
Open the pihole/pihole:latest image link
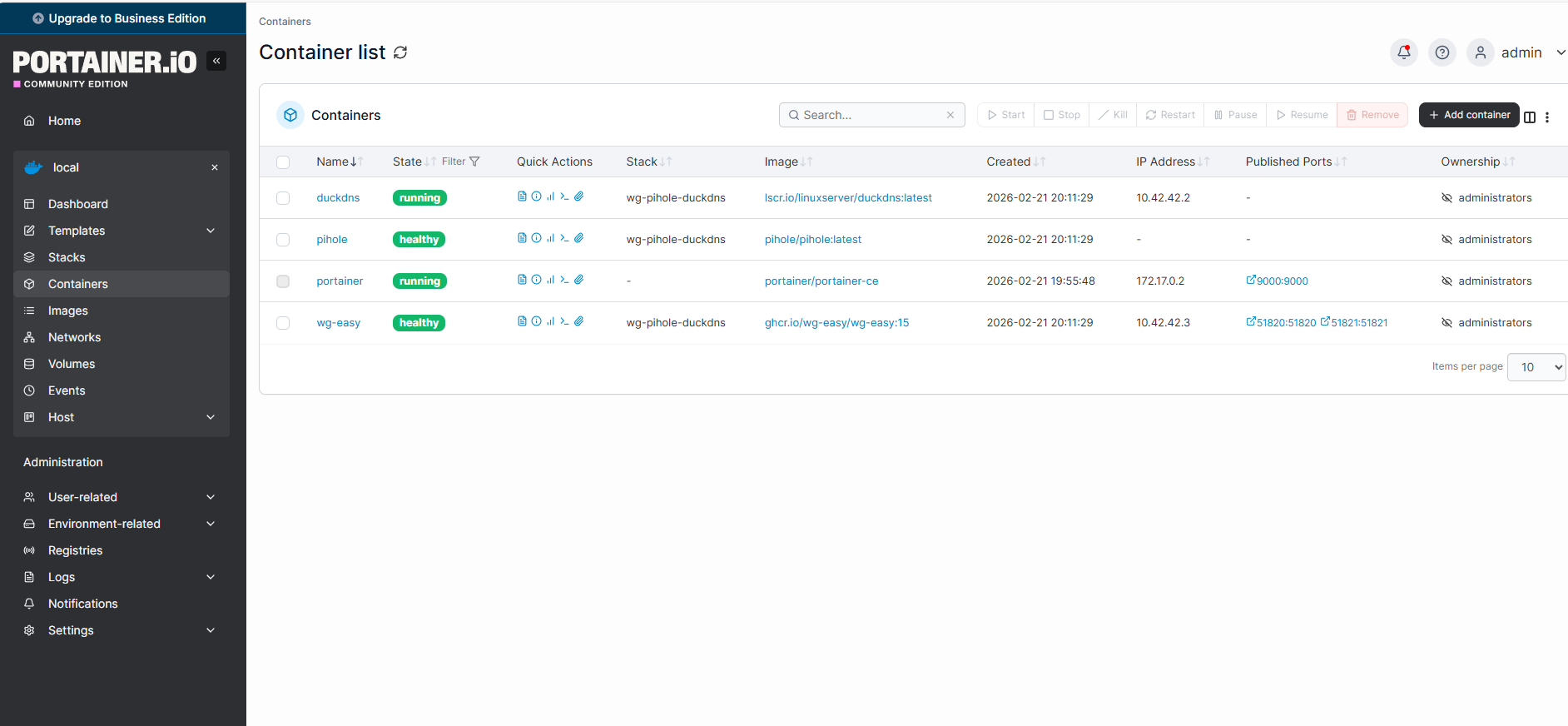click(x=813, y=240)
